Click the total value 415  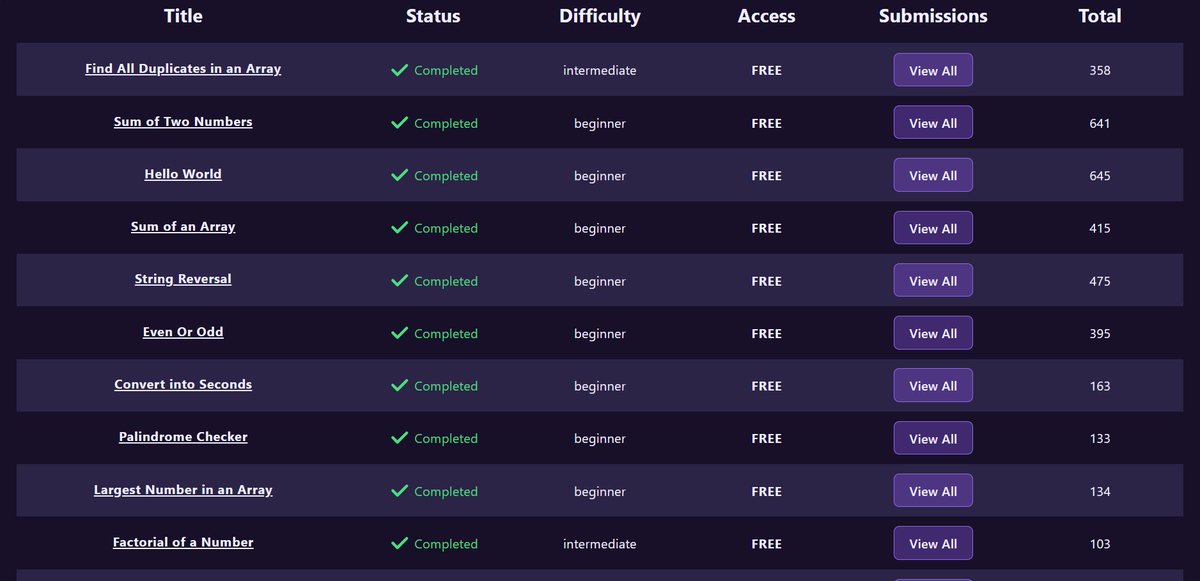pyautogui.click(x=1100, y=228)
